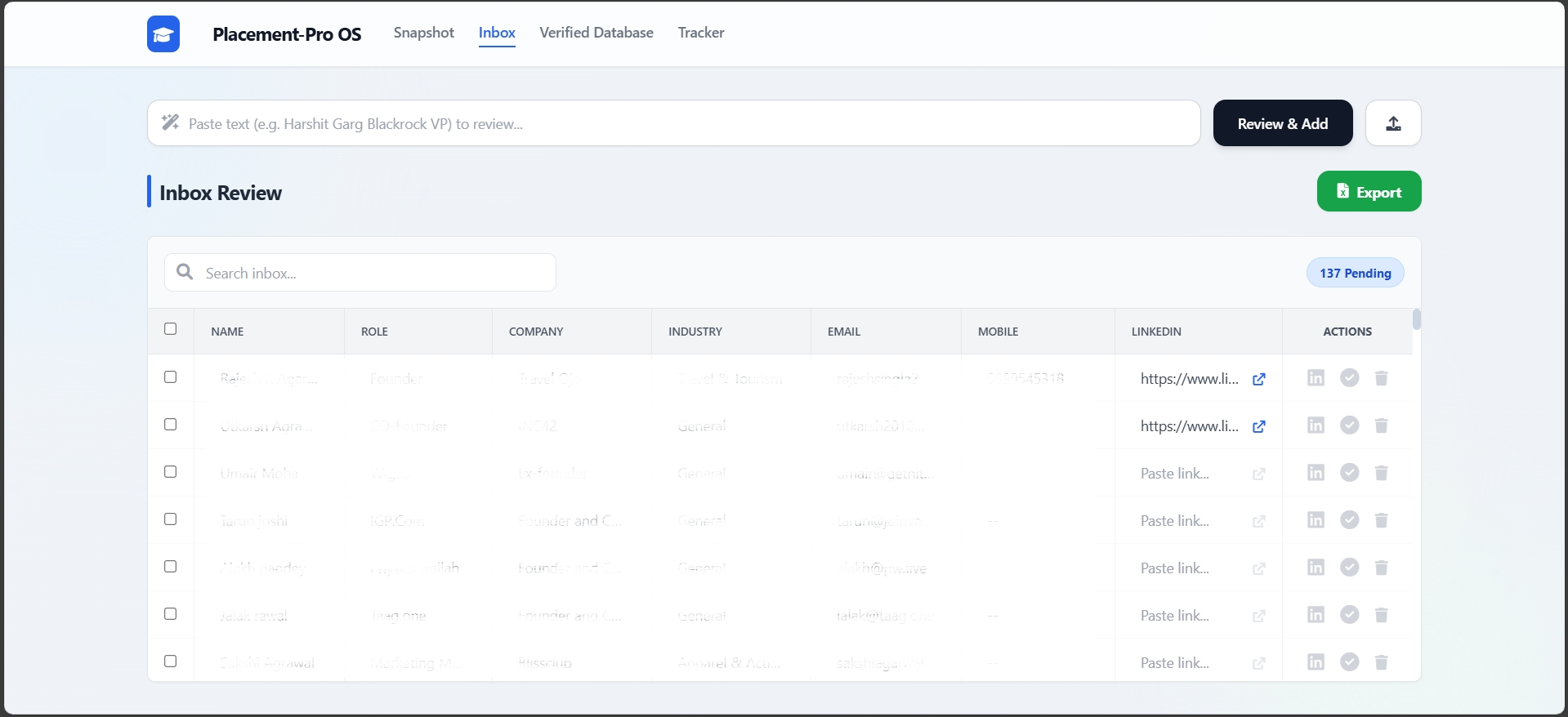This screenshot has height=717, width=1568.
Task: Open LinkedIn link for Rajesh K Agar... row
Action: pyautogui.click(x=1259, y=379)
